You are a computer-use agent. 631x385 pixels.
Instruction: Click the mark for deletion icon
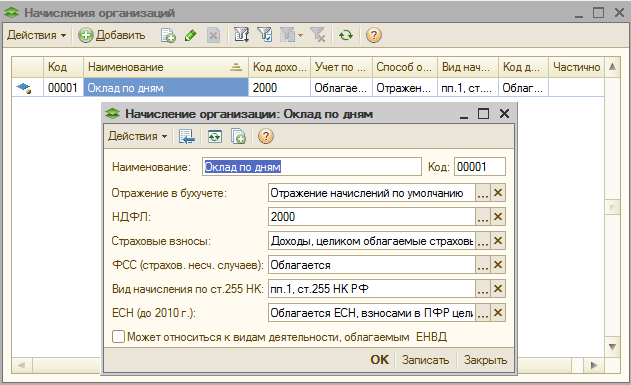point(213,35)
